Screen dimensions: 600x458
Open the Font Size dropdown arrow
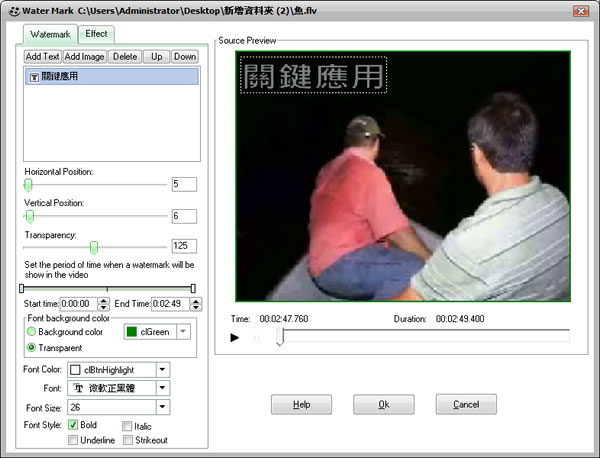coord(162,407)
